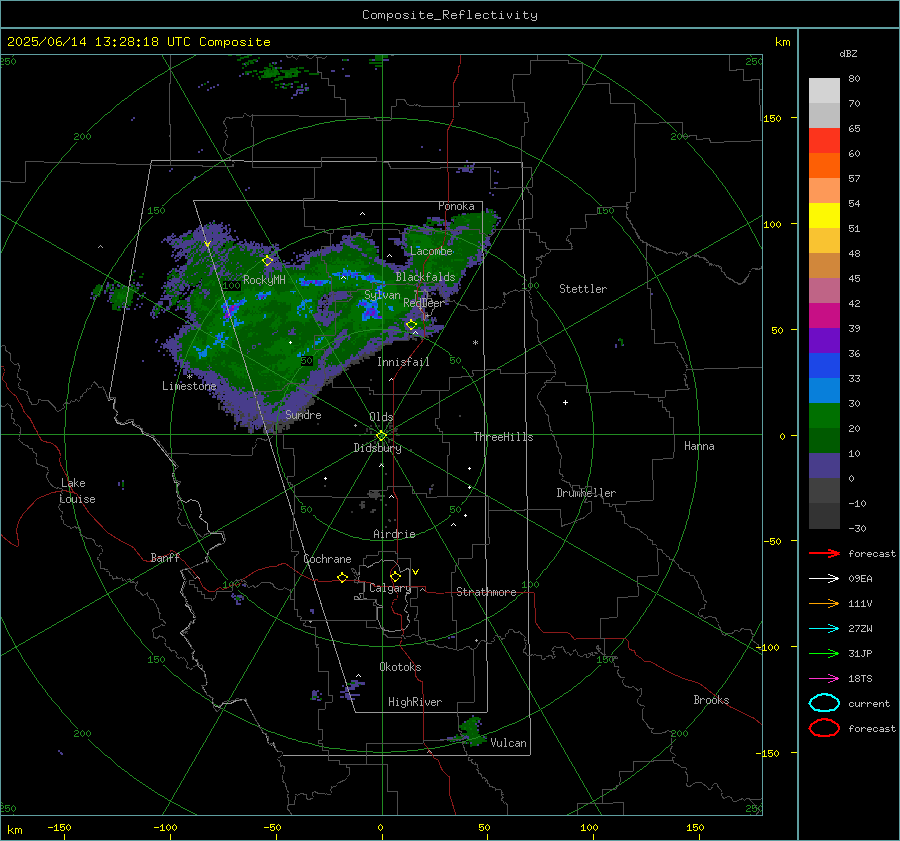Click the Brooks label on the map
This screenshot has height=841, width=900.
(x=711, y=700)
